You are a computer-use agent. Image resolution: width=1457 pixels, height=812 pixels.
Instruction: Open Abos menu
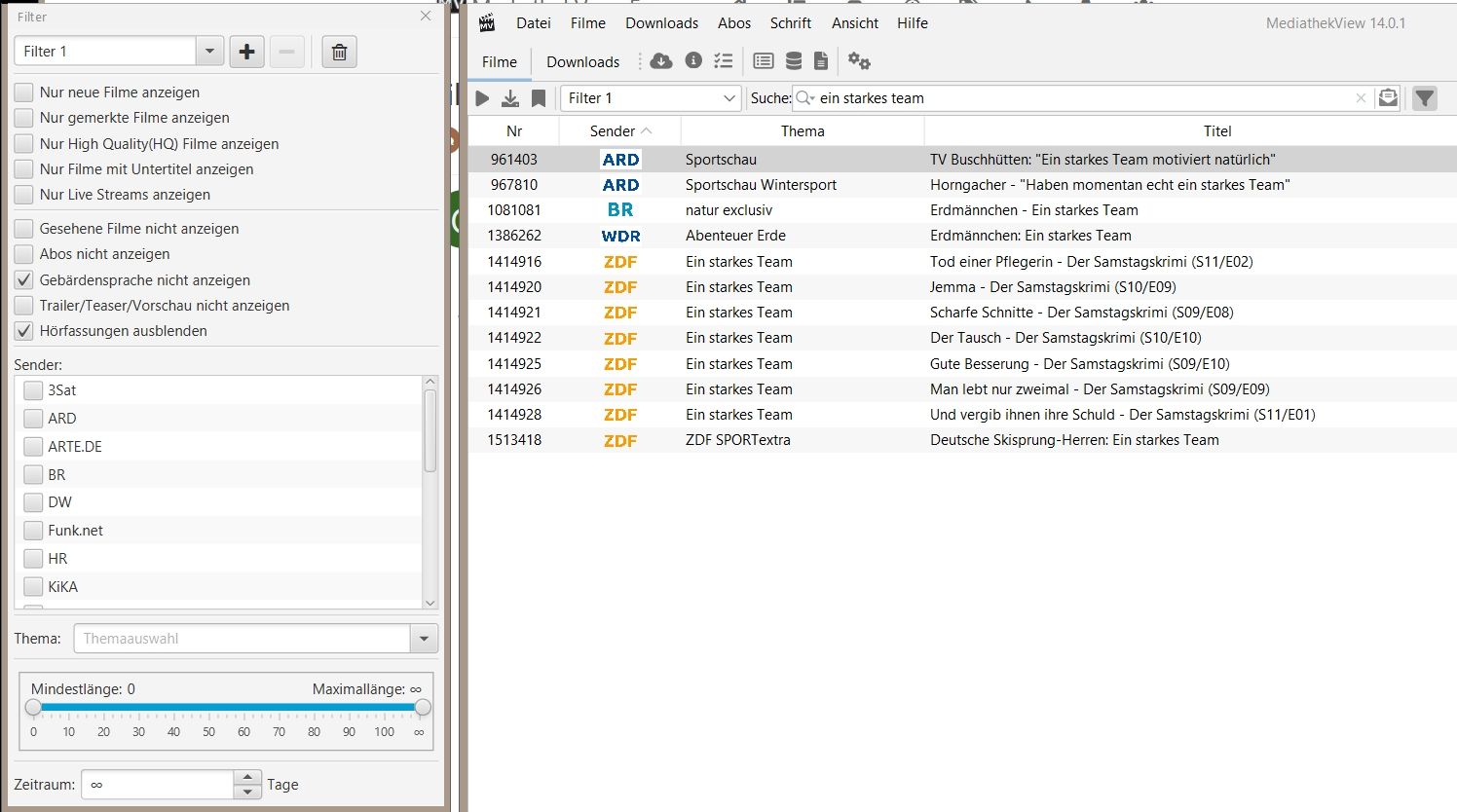(x=734, y=22)
